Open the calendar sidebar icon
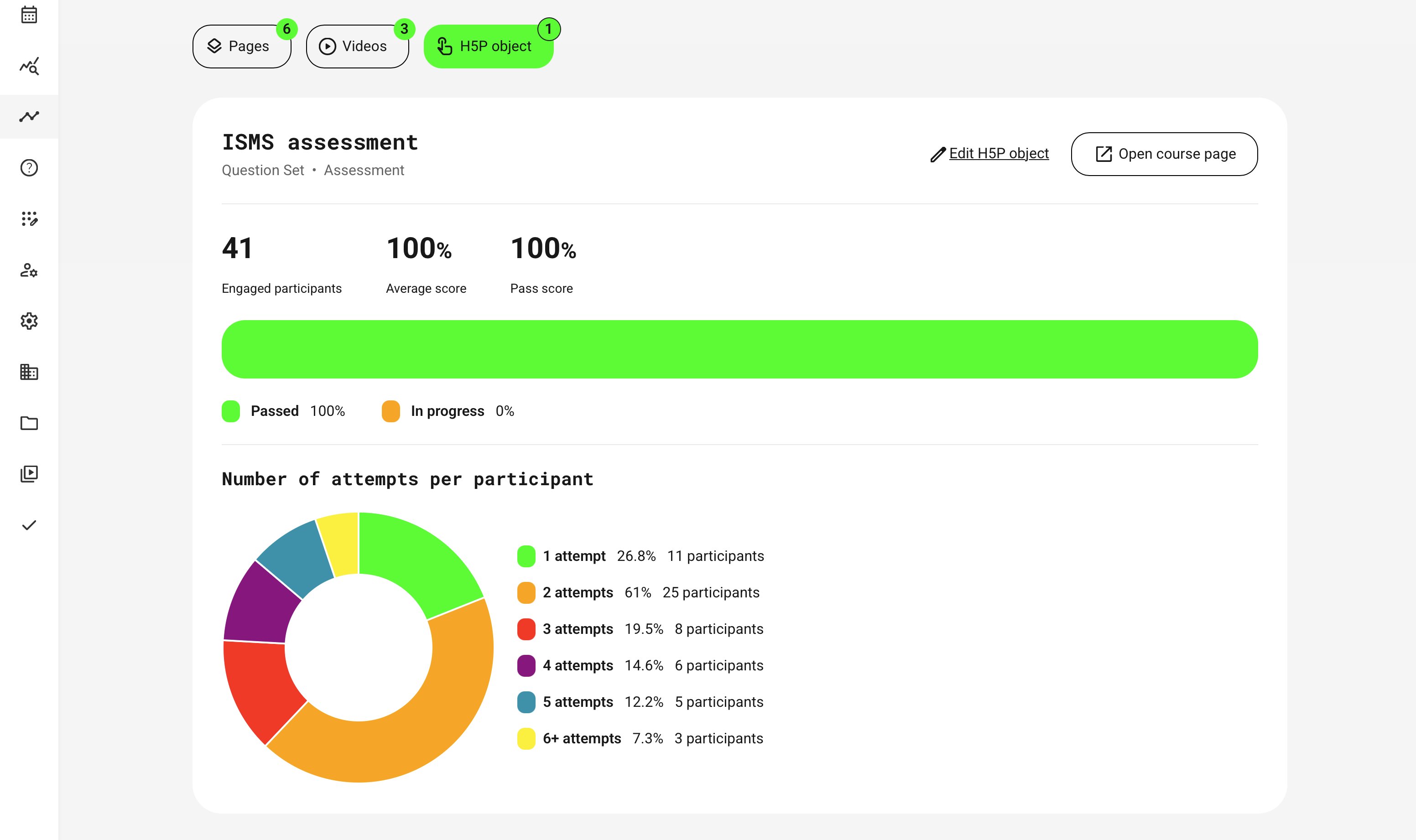The image size is (1416, 840). [x=29, y=15]
